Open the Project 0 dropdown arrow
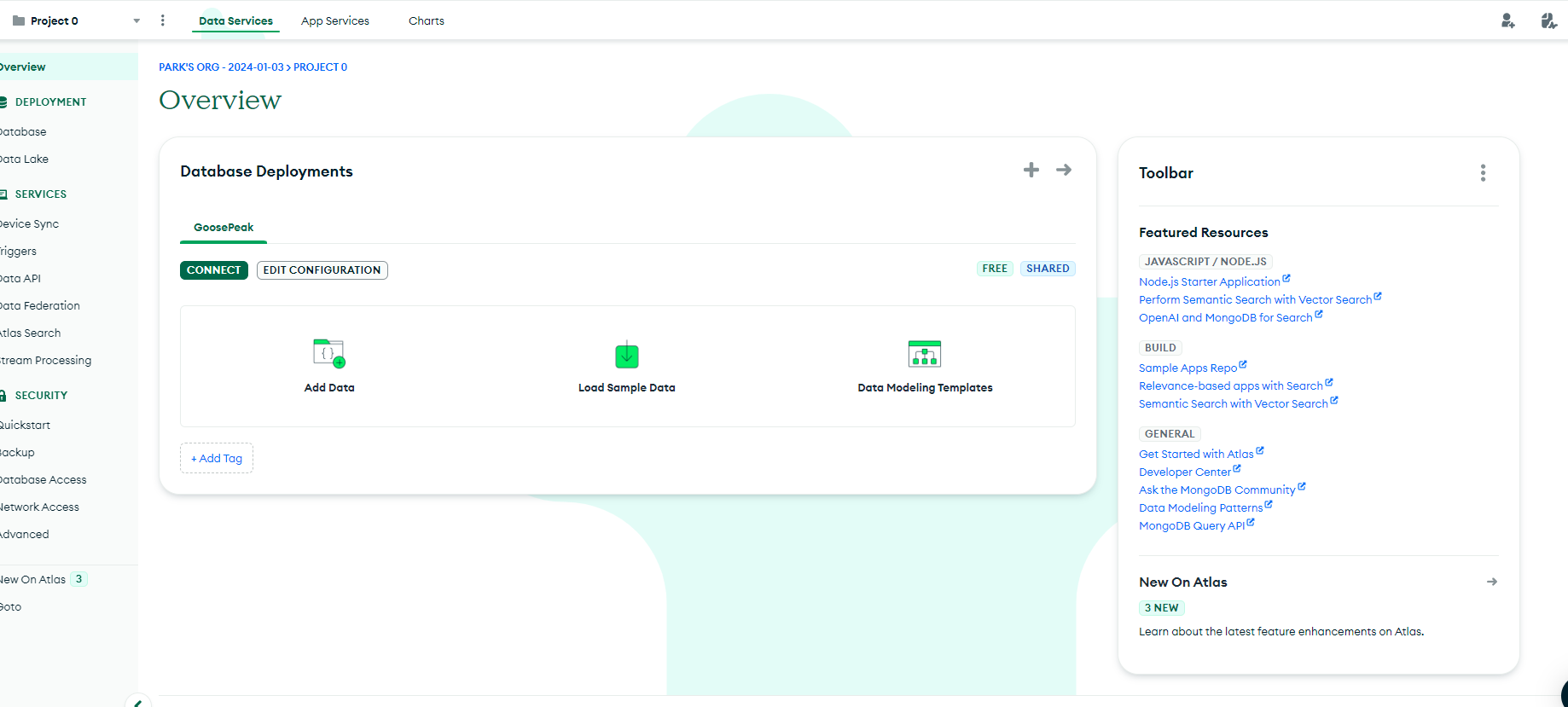 tap(136, 21)
